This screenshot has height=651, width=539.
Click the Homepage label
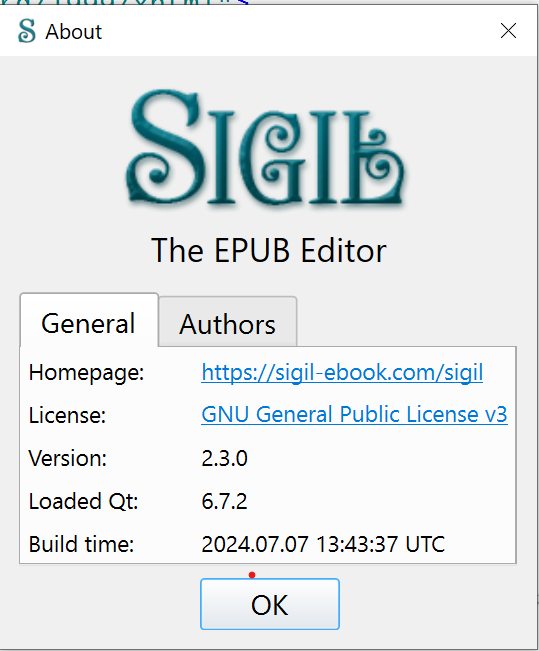[86, 372]
